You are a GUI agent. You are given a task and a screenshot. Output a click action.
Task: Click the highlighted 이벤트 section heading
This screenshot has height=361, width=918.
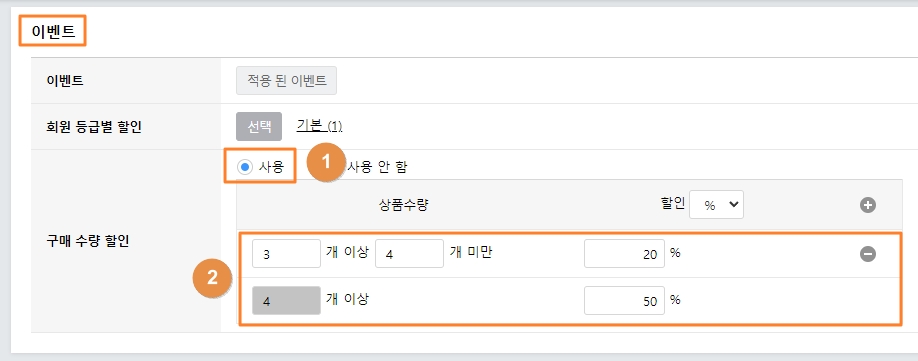coord(53,31)
